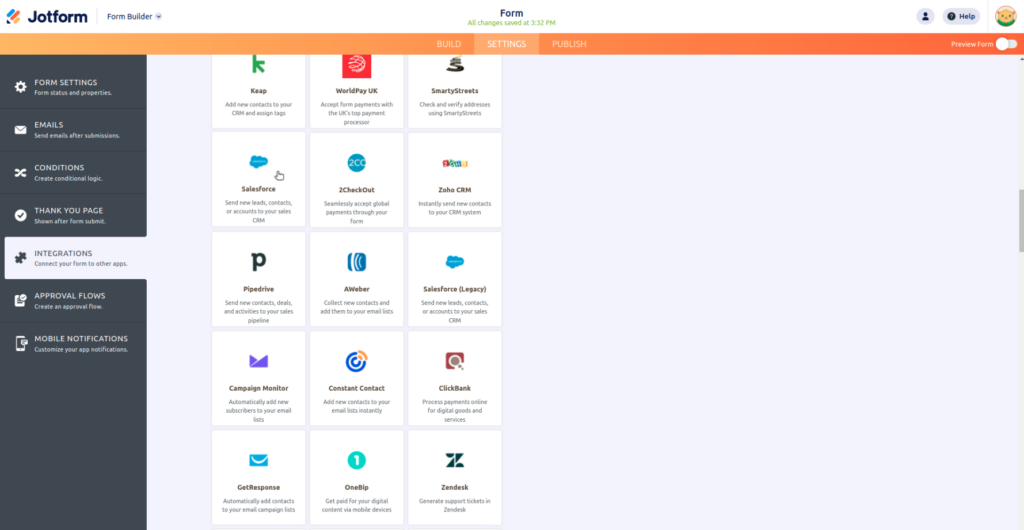The image size is (1024, 530).
Task: Select the Salesforce (Legacy) icon
Action: [455, 262]
